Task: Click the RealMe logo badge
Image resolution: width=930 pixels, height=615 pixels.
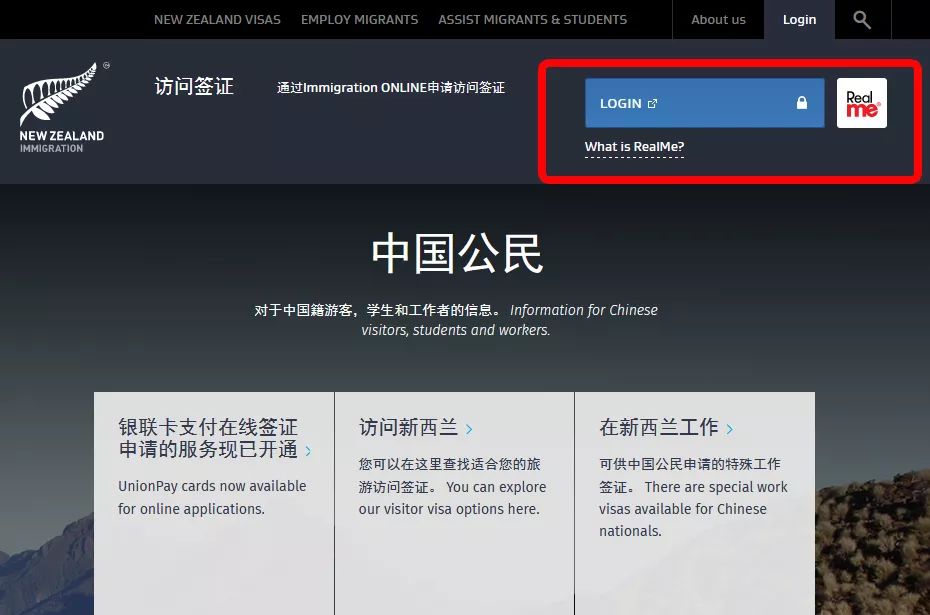Action: pyautogui.click(x=862, y=103)
